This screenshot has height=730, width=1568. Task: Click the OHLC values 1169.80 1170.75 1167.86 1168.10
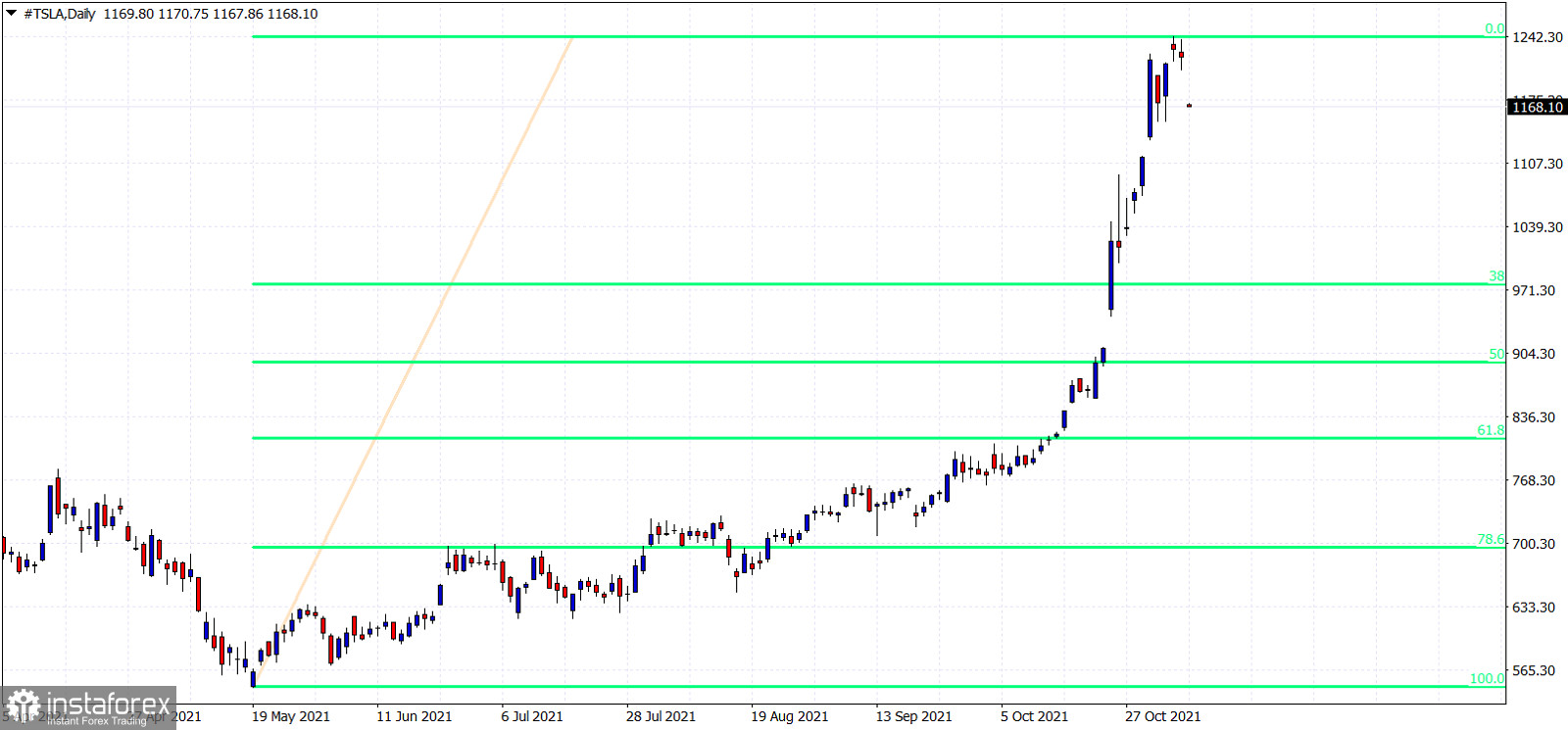point(211,14)
